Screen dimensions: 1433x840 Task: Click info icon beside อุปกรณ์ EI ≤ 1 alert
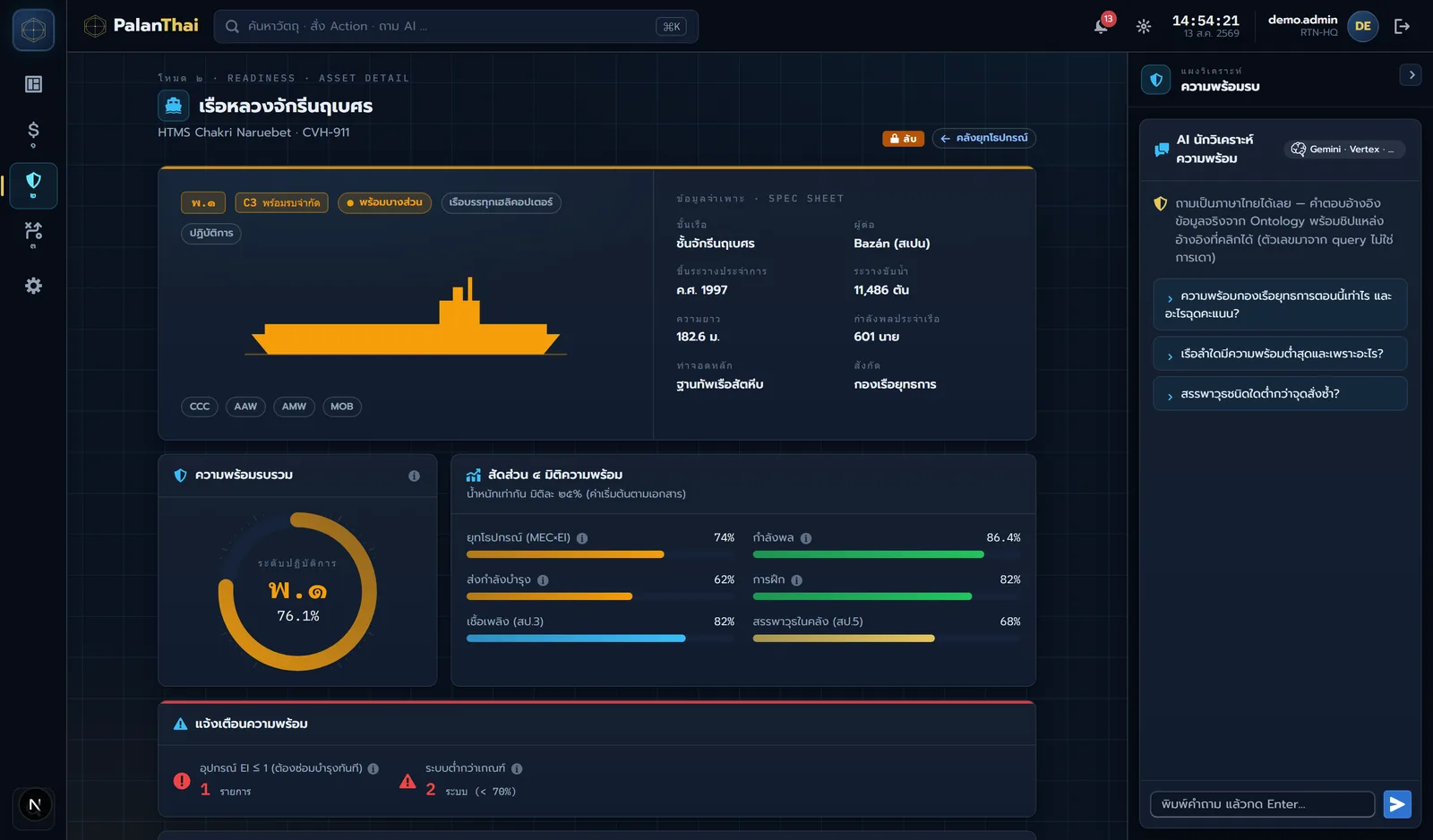click(x=373, y=768)
